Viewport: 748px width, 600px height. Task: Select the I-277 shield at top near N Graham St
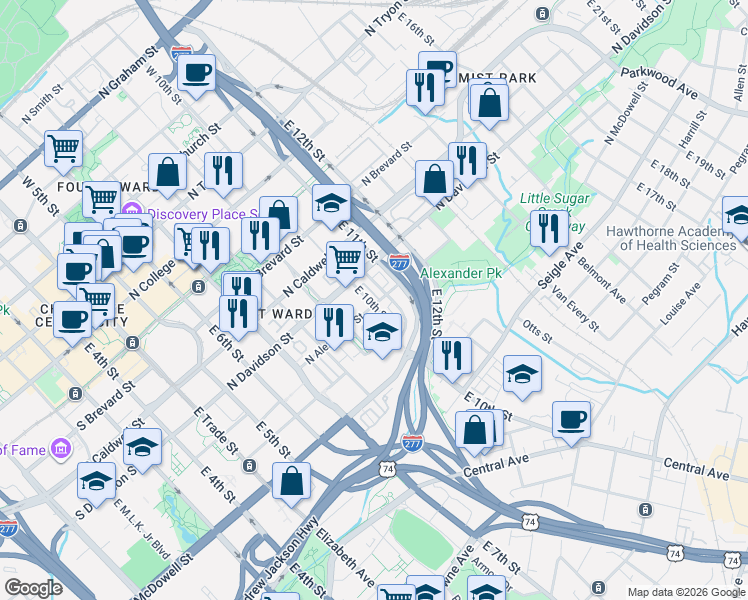pos(182,52)
